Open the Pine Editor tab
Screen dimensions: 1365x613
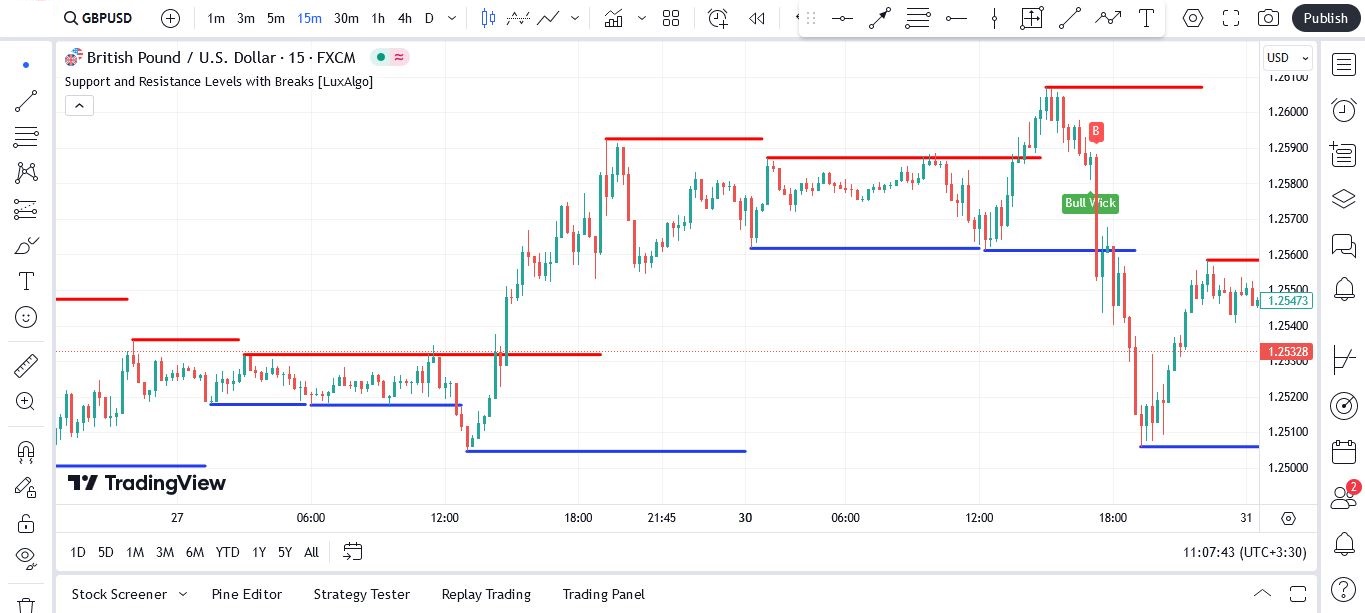pyautogui.click(x=247, y=594)
